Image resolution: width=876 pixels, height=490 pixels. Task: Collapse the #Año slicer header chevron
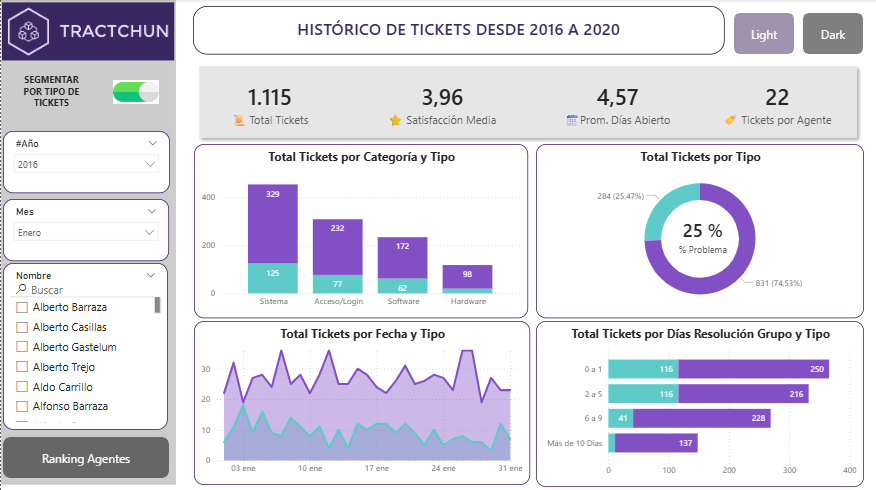153,144
